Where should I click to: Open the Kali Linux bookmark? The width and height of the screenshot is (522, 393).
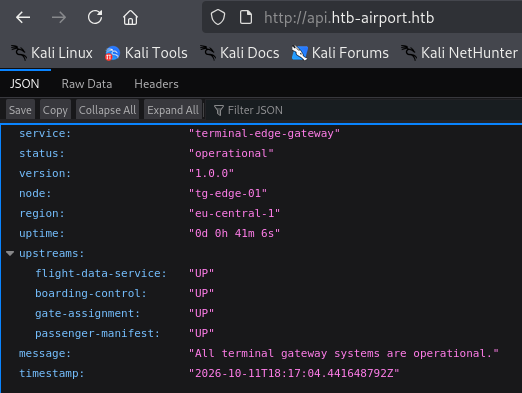52,53
